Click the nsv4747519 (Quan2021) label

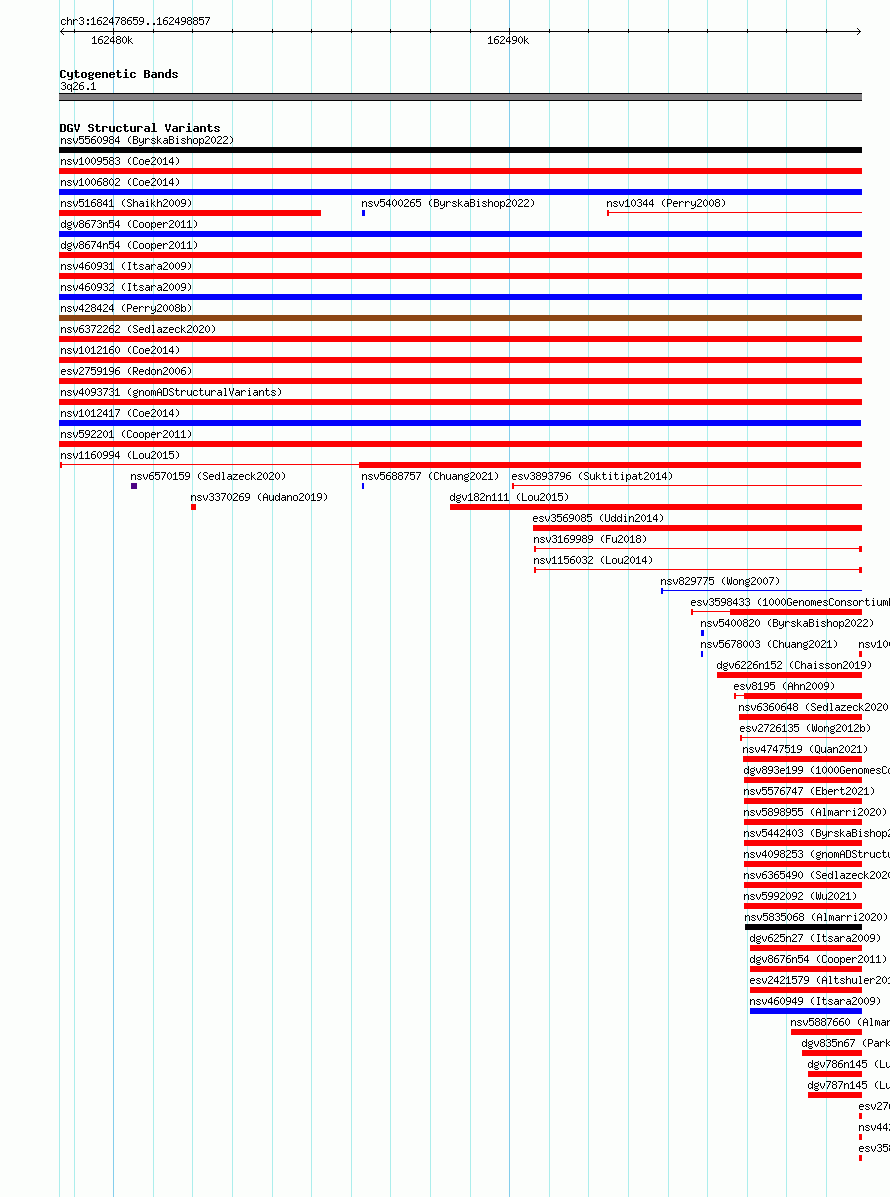click(x=805, y=749)
